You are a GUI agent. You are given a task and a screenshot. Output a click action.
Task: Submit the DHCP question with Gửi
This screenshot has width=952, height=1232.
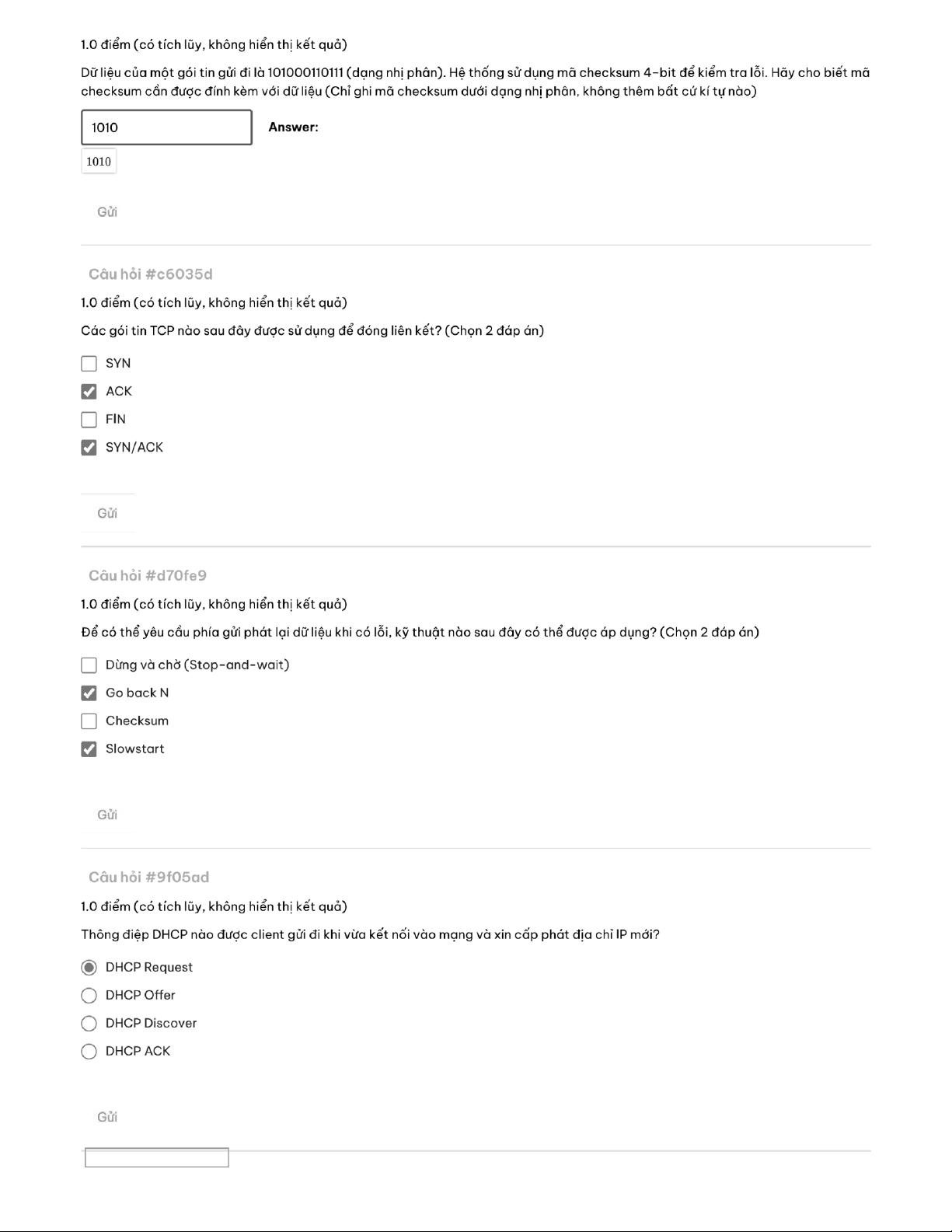107,1117
